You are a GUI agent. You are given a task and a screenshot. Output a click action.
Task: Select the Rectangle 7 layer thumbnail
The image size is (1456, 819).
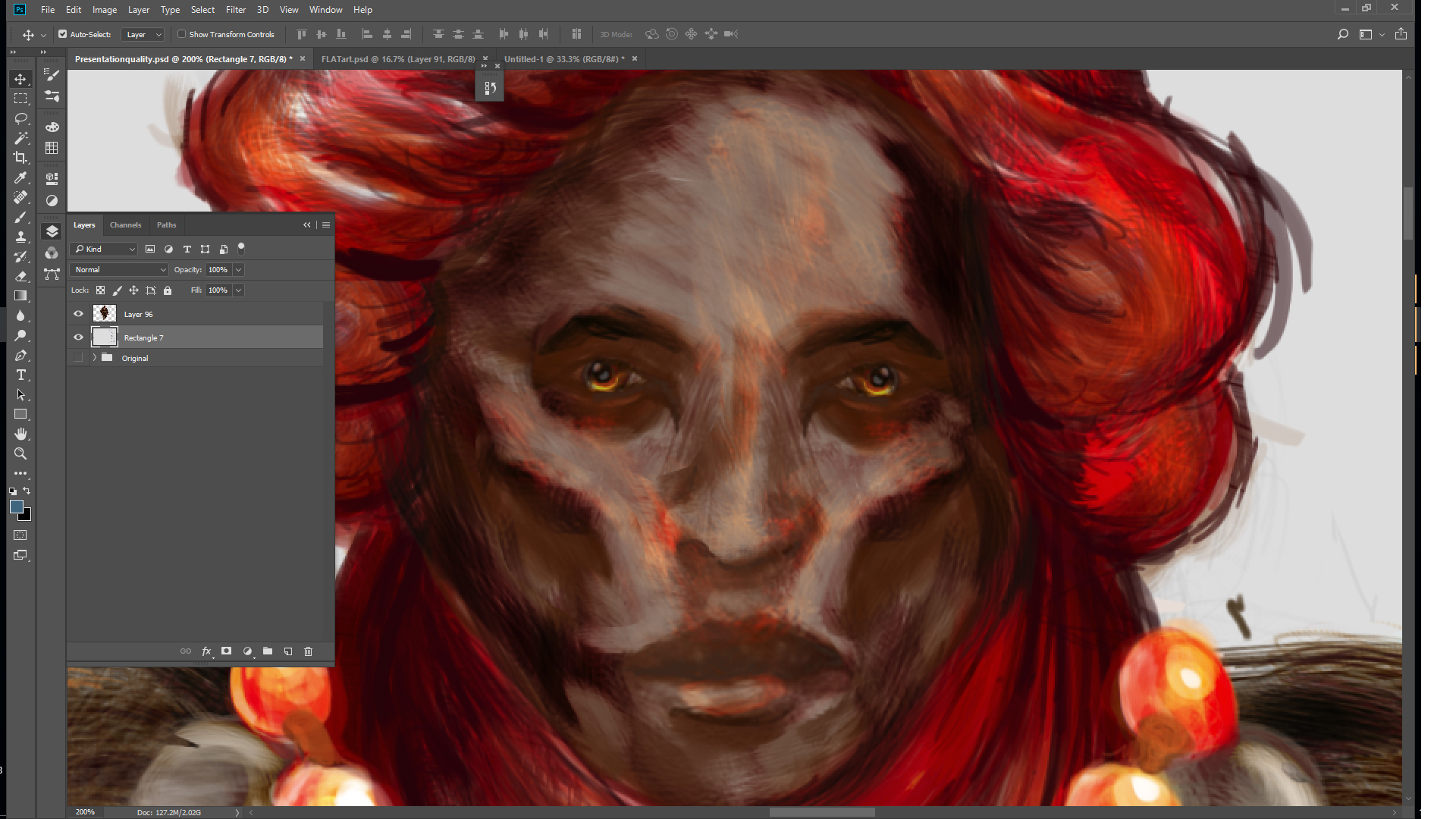click(105, 337)
